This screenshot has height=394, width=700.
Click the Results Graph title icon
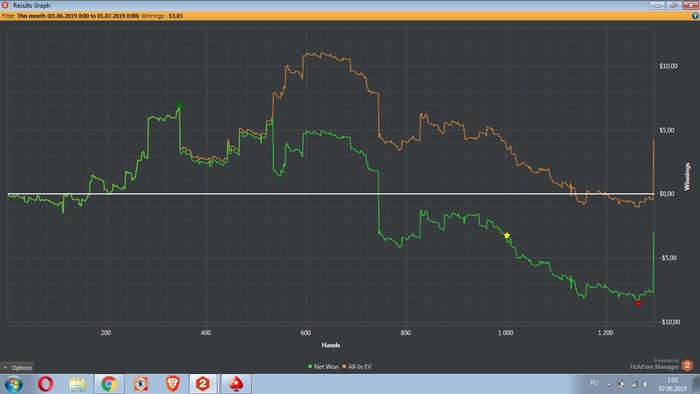5,5
